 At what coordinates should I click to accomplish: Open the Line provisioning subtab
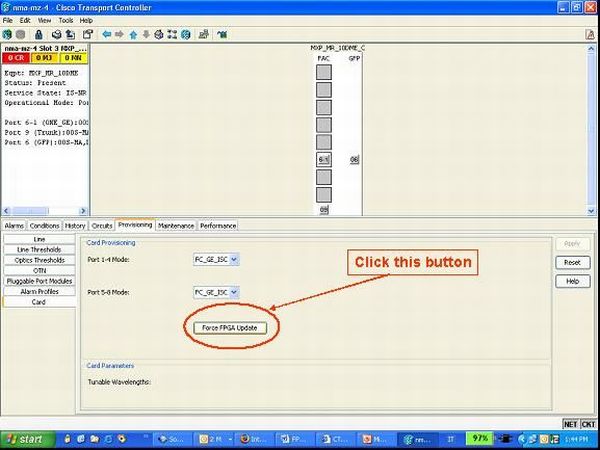coord(39,239)
